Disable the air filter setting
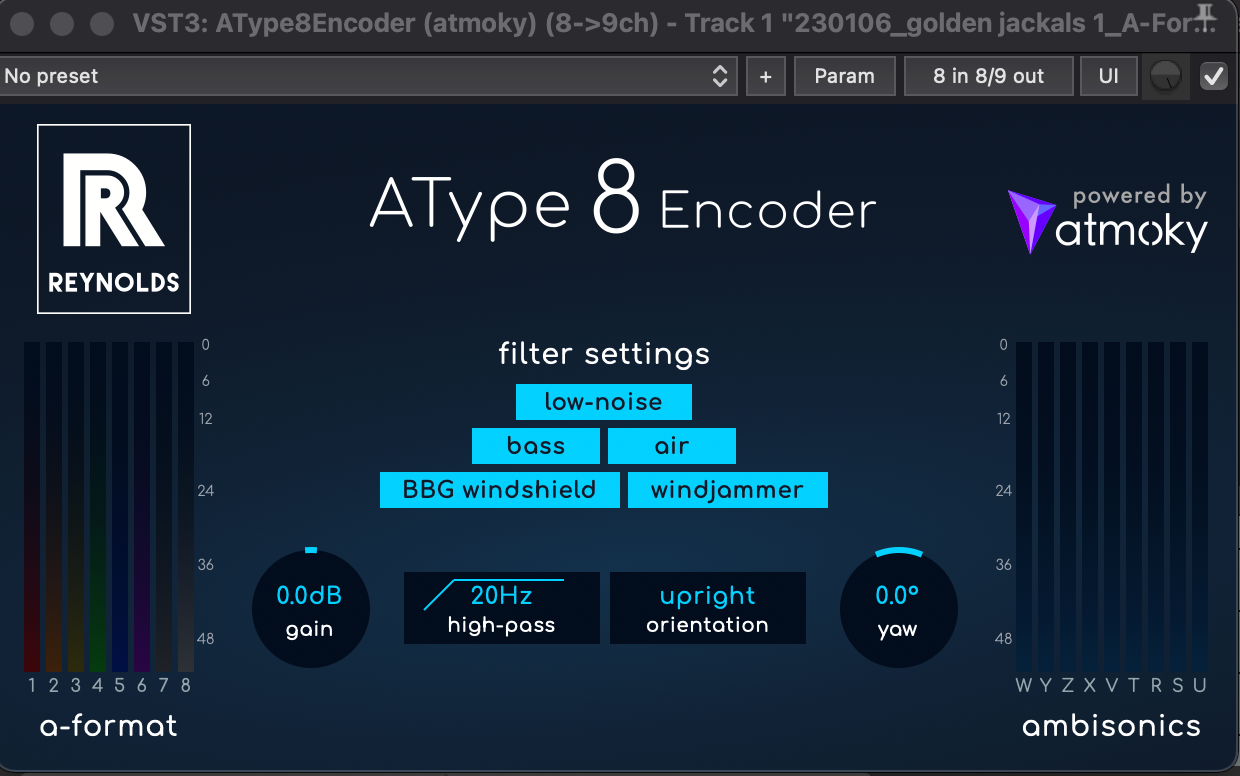Image resolution: width=1240 pixels, height=776 pixels. (x=671, y=446)
